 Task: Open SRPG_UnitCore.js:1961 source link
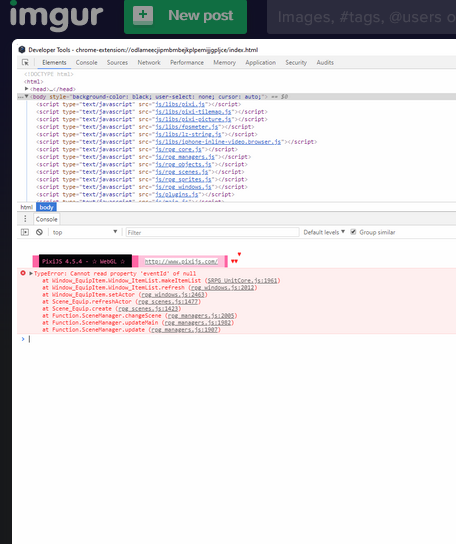coord(242,280)
